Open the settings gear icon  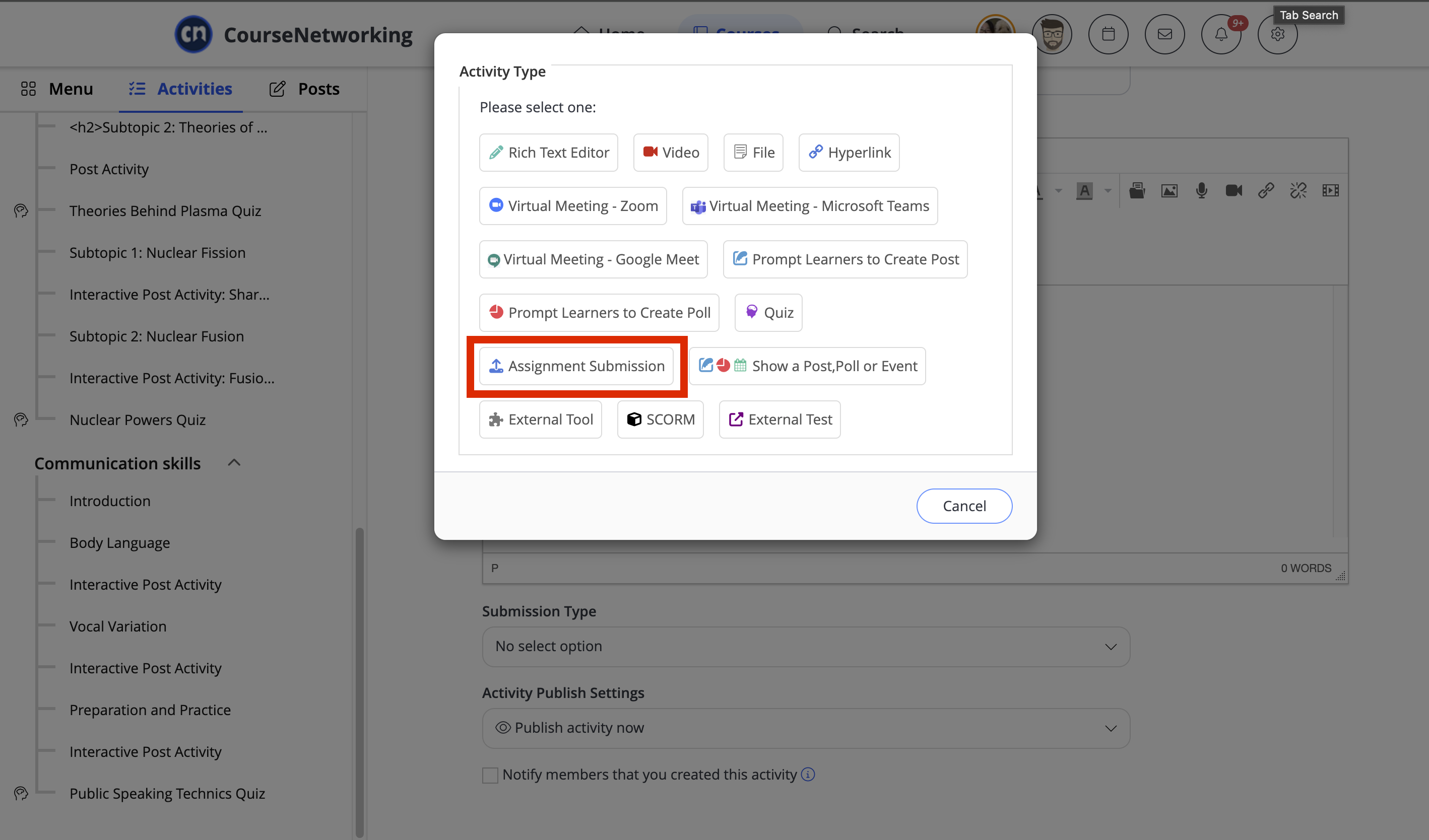1277,34
